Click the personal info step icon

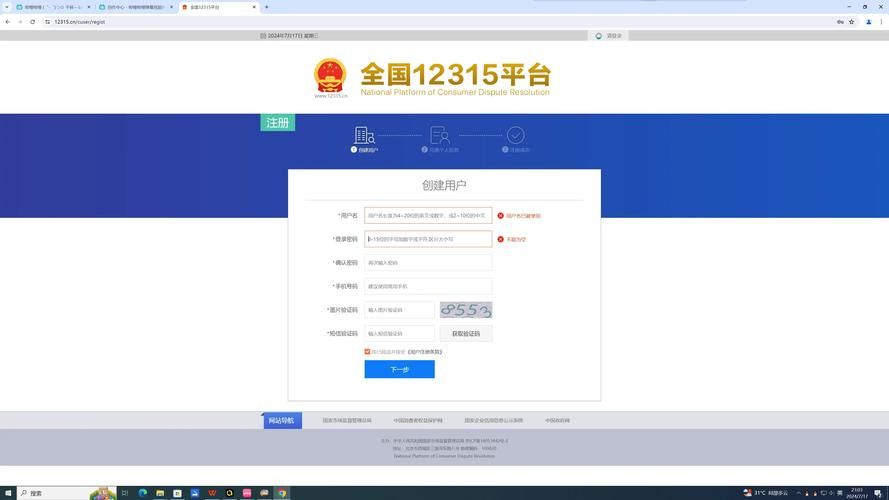point(439,135)
